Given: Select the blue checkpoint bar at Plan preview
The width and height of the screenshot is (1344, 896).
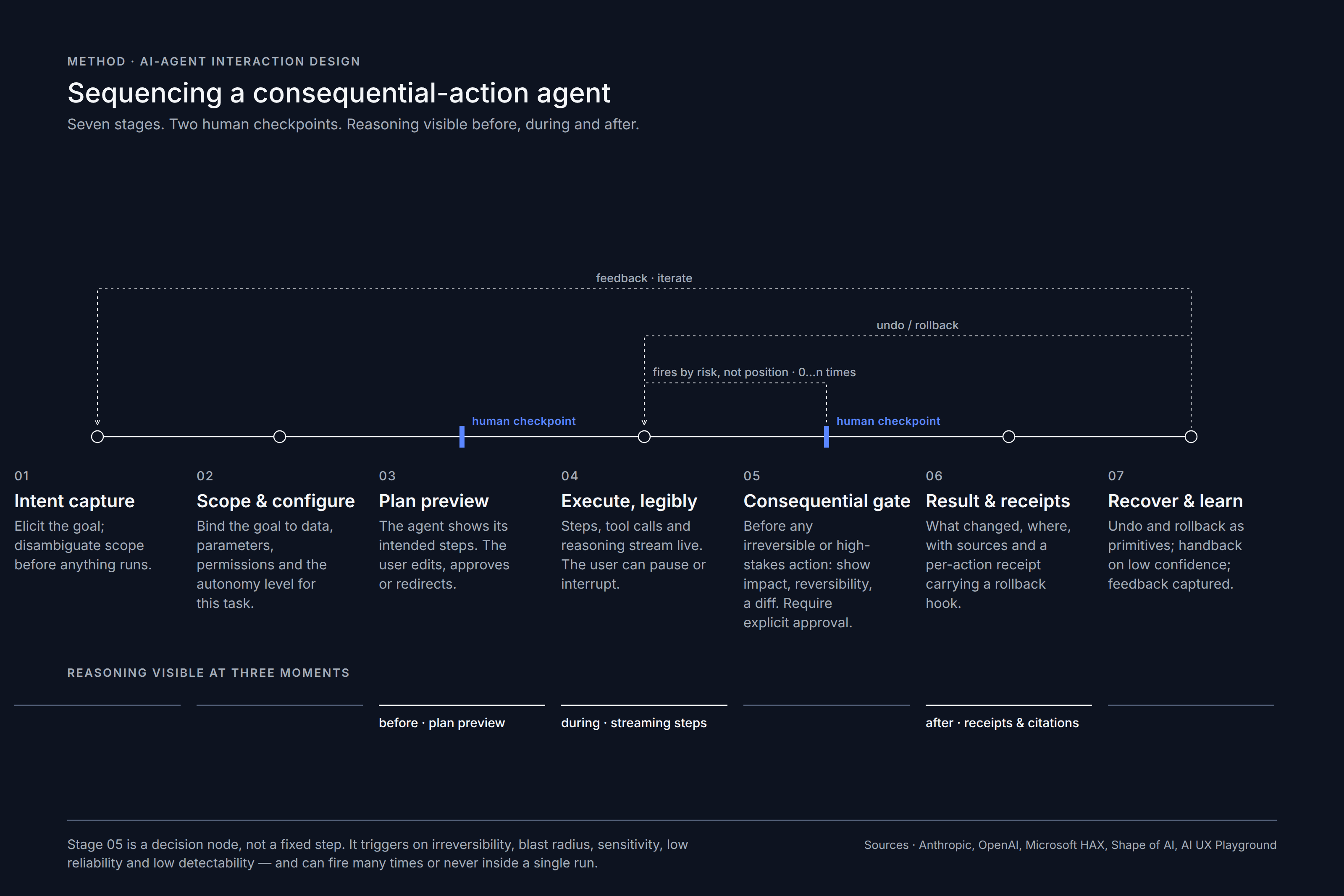Looking at the screenshot, I should click(462, 437).
